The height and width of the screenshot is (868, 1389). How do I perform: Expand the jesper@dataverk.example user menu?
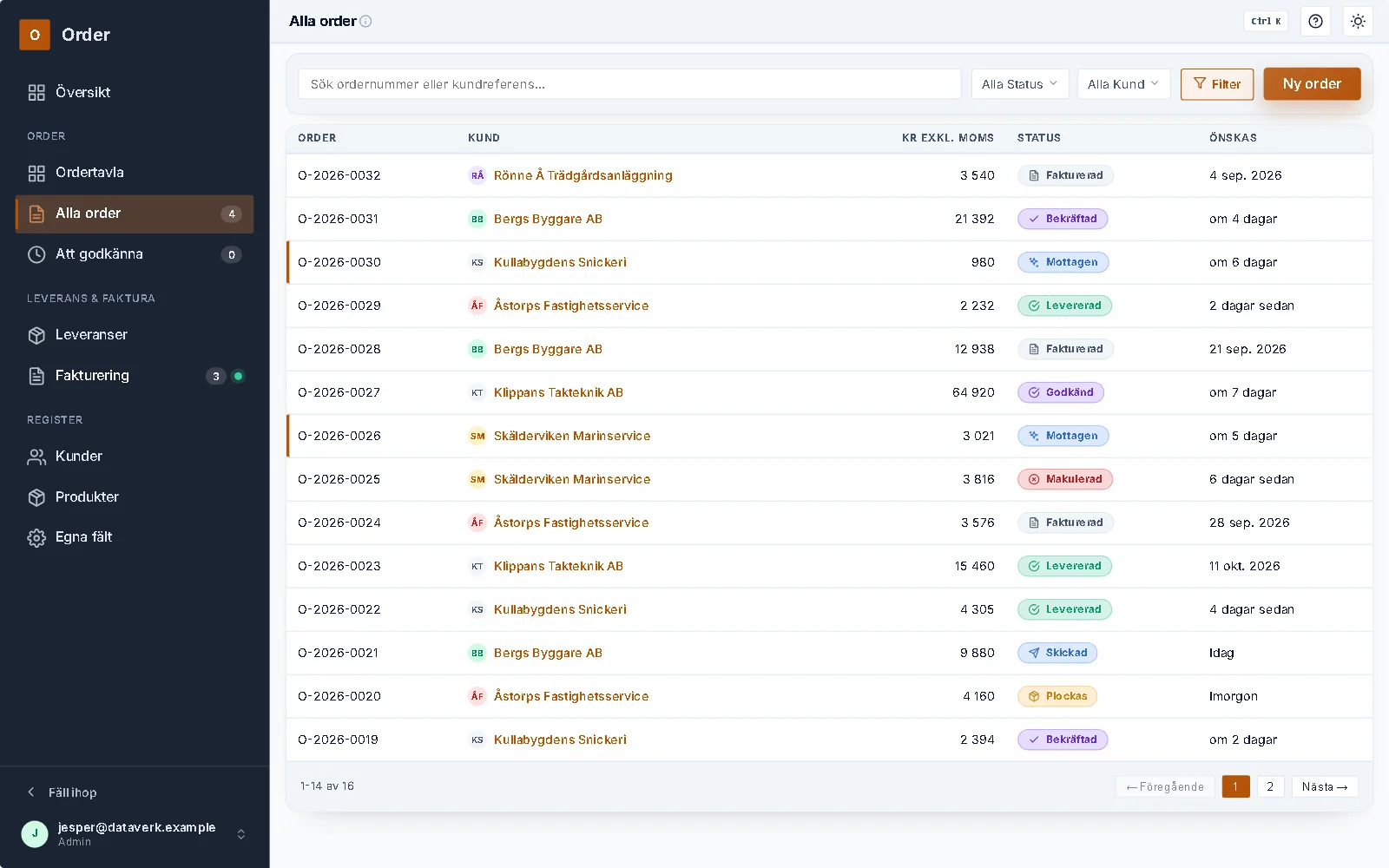(135, 834)
